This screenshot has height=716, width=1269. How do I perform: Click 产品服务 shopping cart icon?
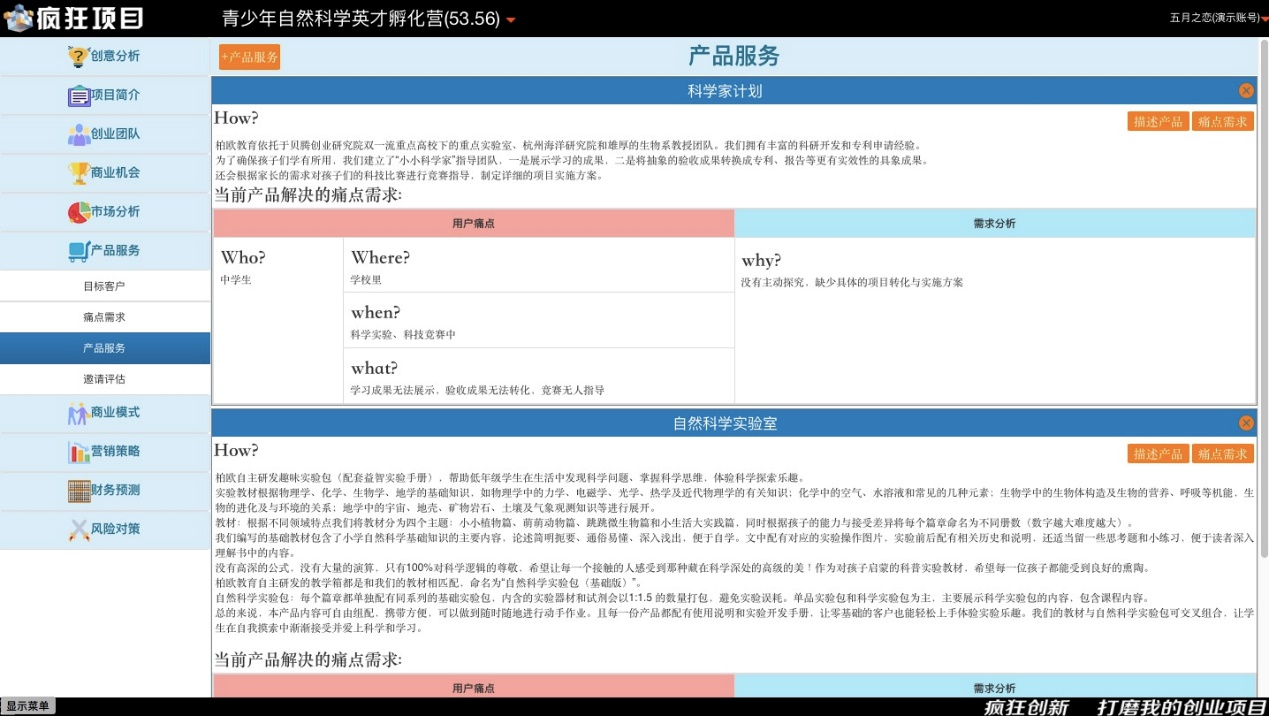[x=79, y=251]
